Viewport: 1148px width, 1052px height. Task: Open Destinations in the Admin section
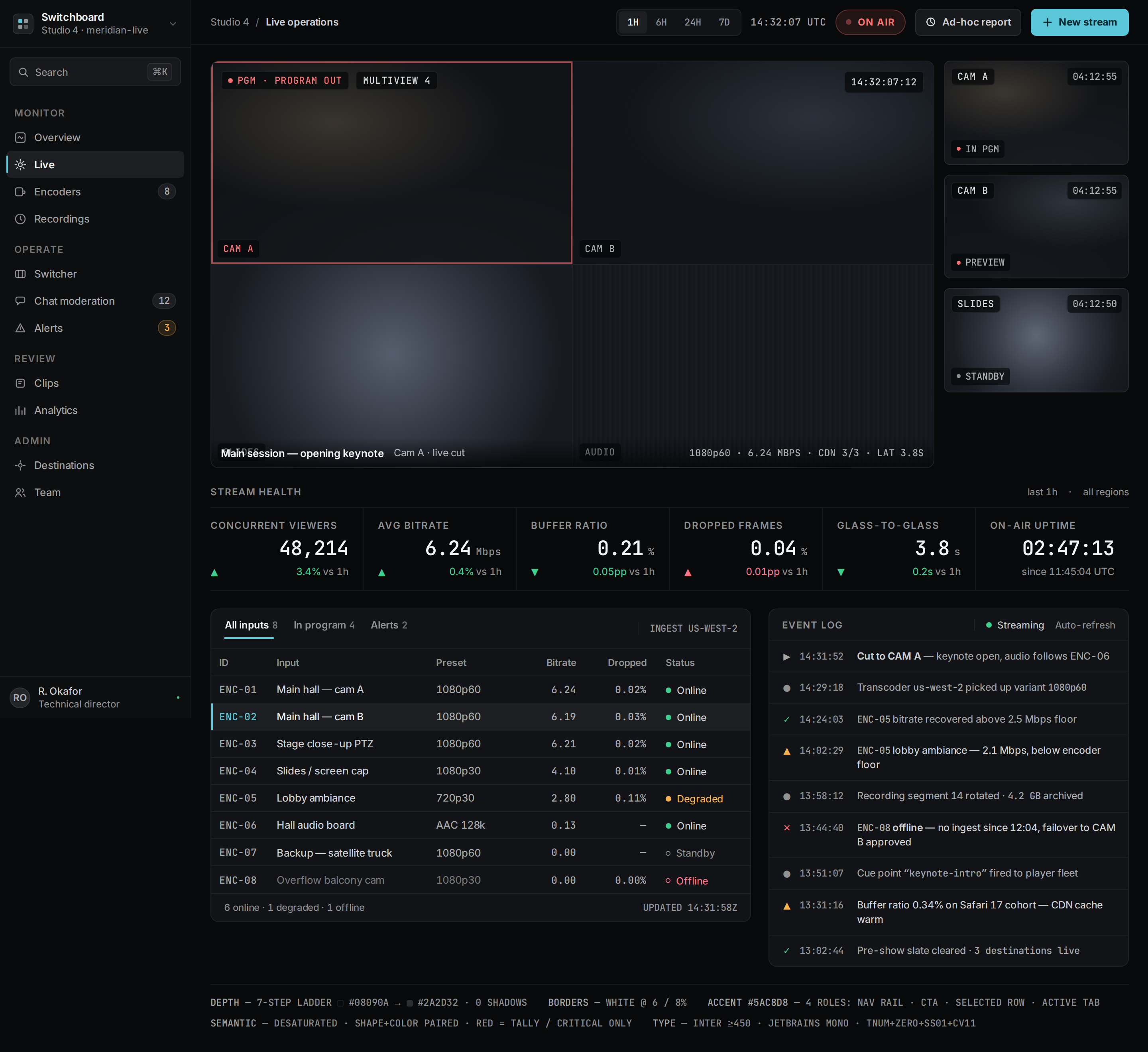[95, 465]
